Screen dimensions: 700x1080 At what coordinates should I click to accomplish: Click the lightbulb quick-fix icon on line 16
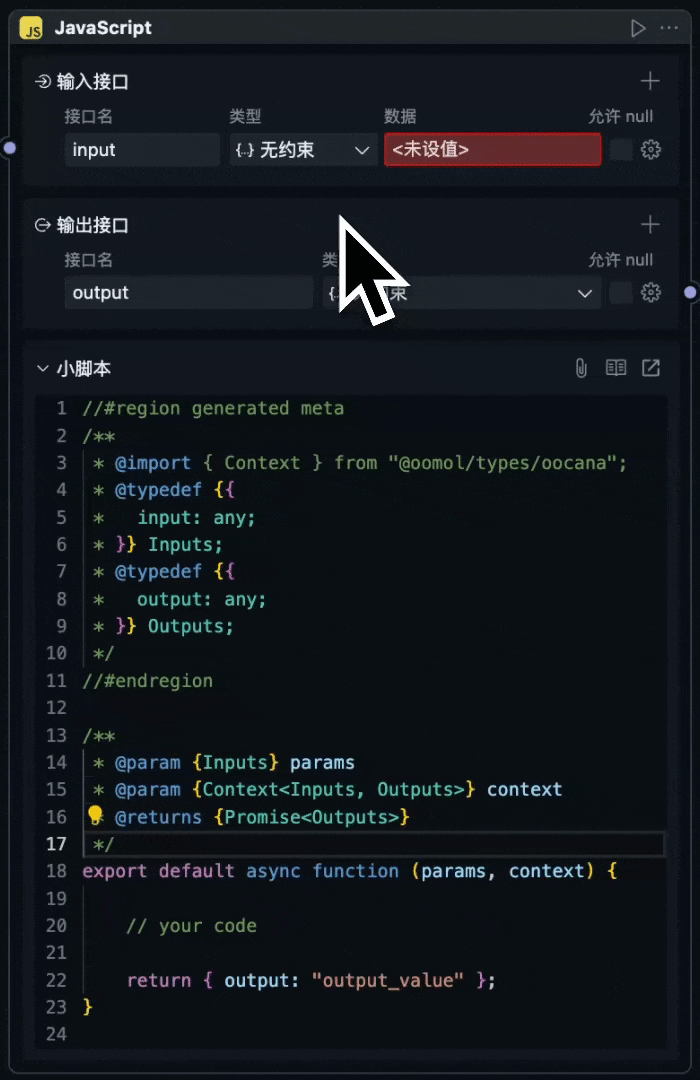coord(96,816)
